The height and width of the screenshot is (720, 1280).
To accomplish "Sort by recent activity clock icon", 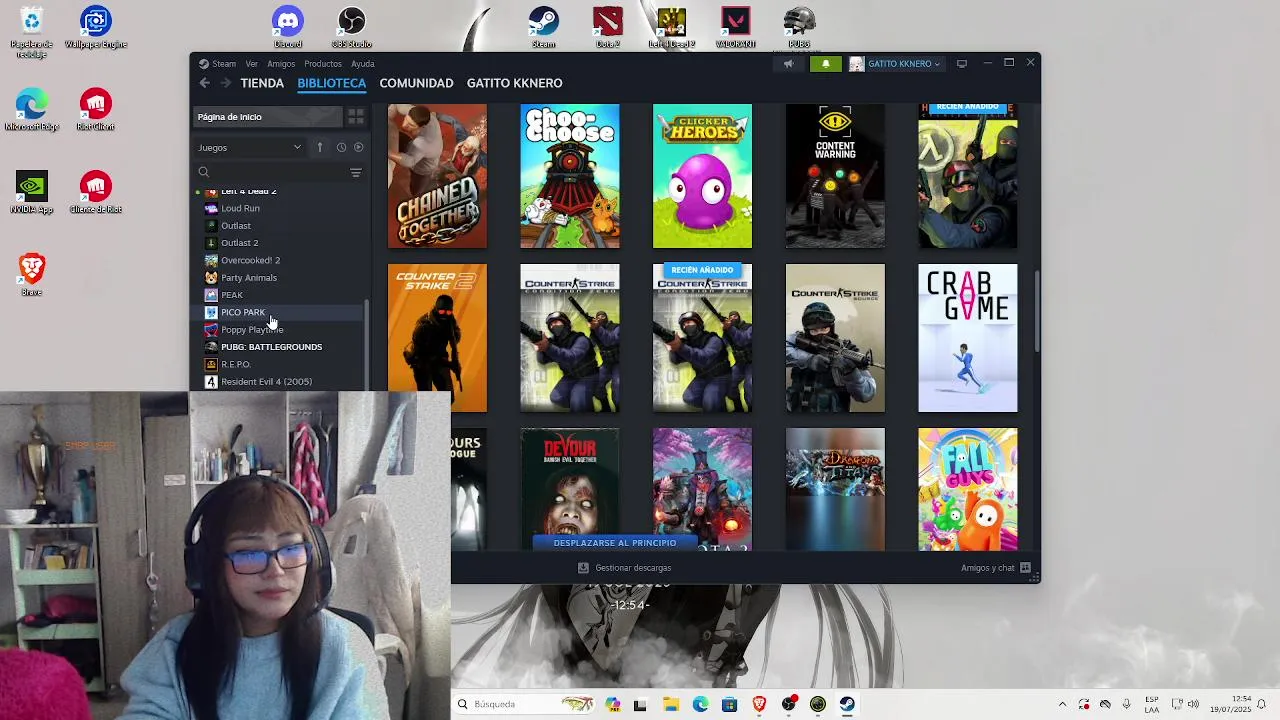I will [341, 147].
